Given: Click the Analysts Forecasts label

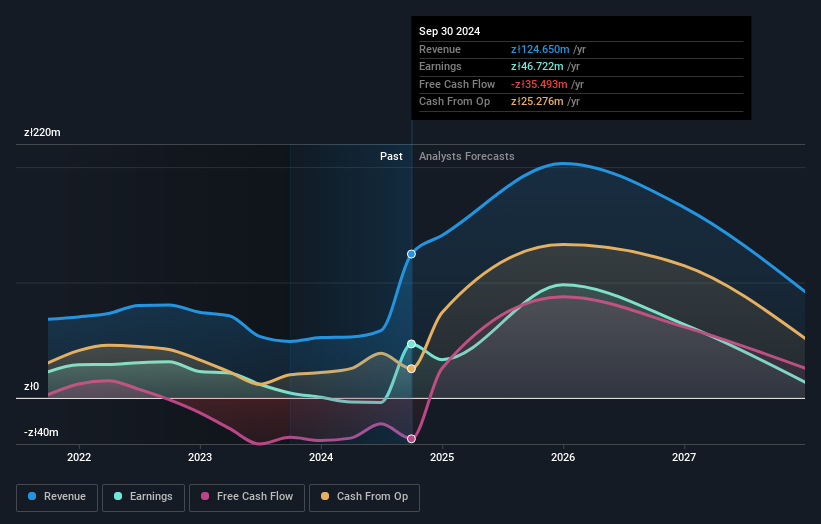Looking at the screenshot, I should [467, 157].
